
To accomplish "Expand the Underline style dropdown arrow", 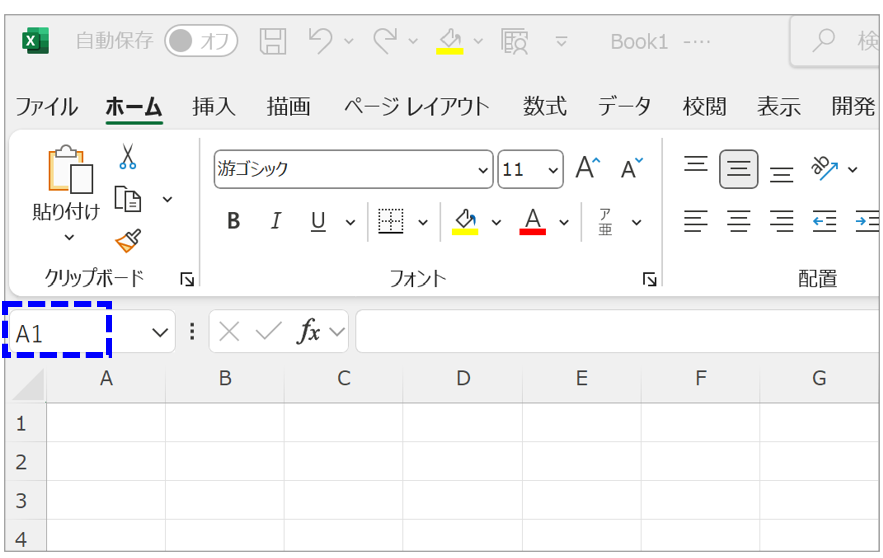I will [350, 222].
